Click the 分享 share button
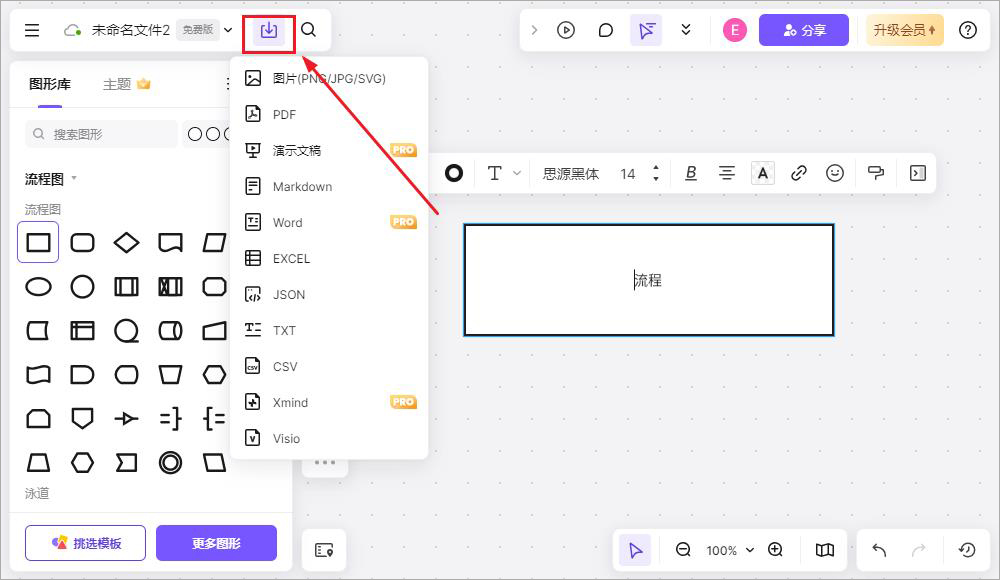Image resolution: width=1000 pixels, height=580 pixels. 803,30
